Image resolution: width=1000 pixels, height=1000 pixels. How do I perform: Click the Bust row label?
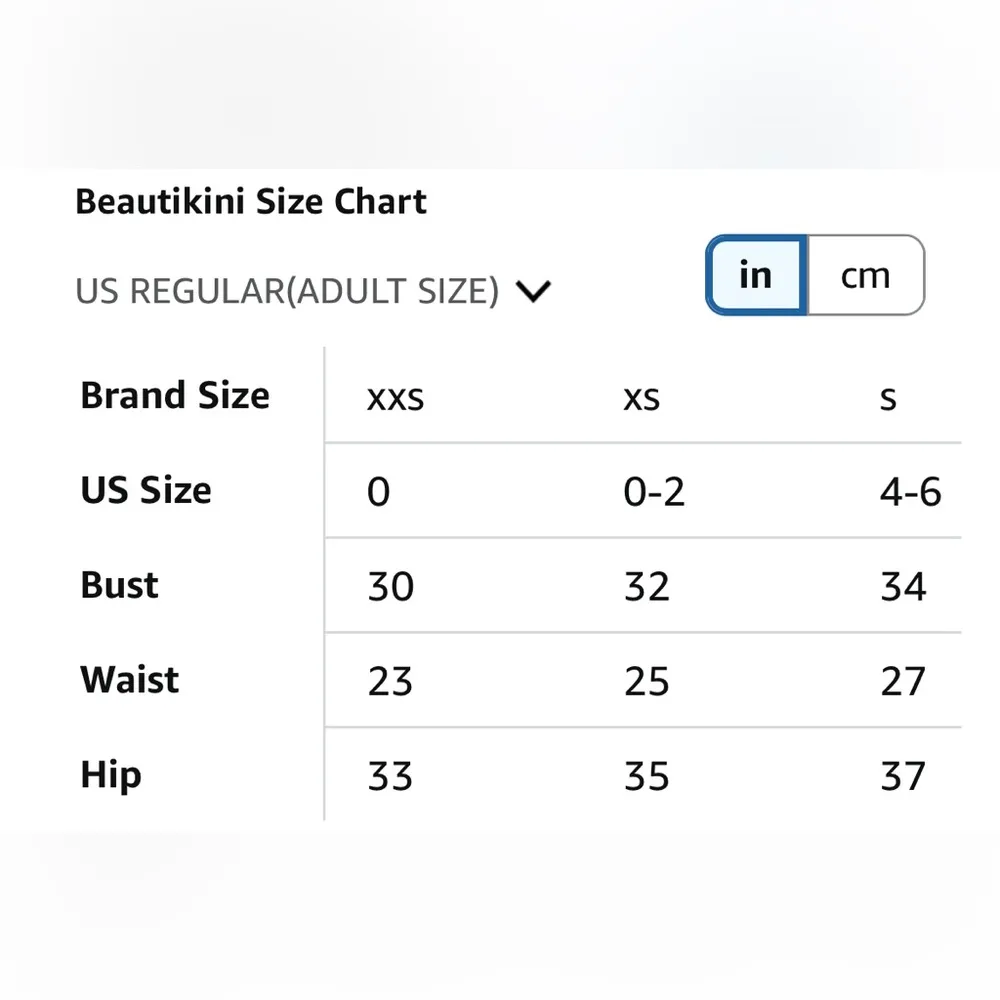119,585
